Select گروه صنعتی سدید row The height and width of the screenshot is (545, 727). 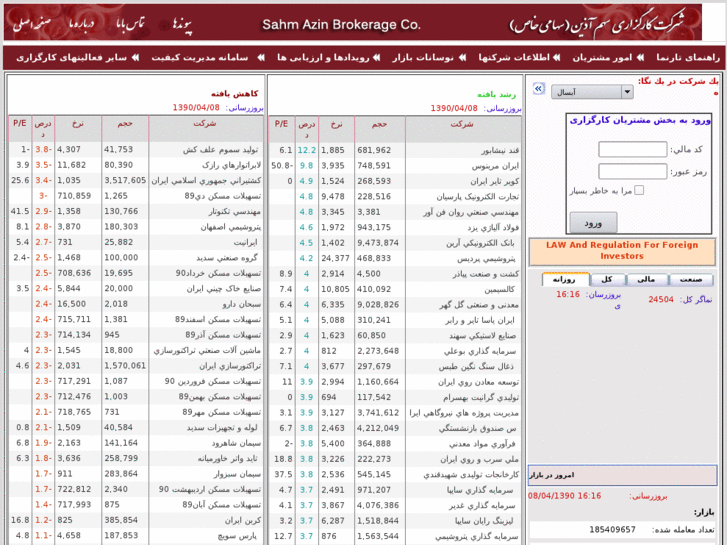tap(136, 257)
